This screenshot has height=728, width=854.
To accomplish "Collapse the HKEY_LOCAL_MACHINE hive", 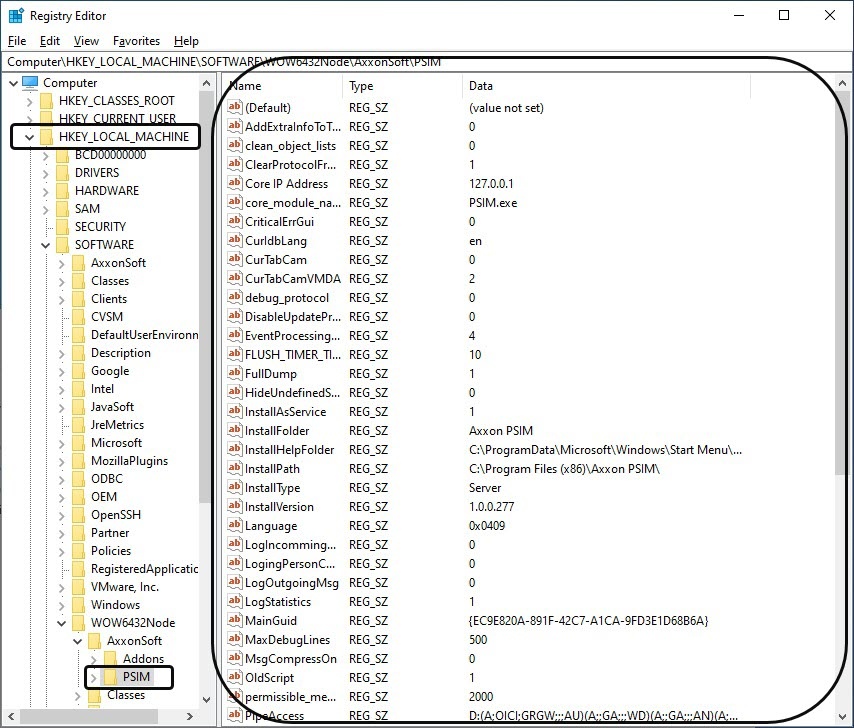I will click(30, 137).
